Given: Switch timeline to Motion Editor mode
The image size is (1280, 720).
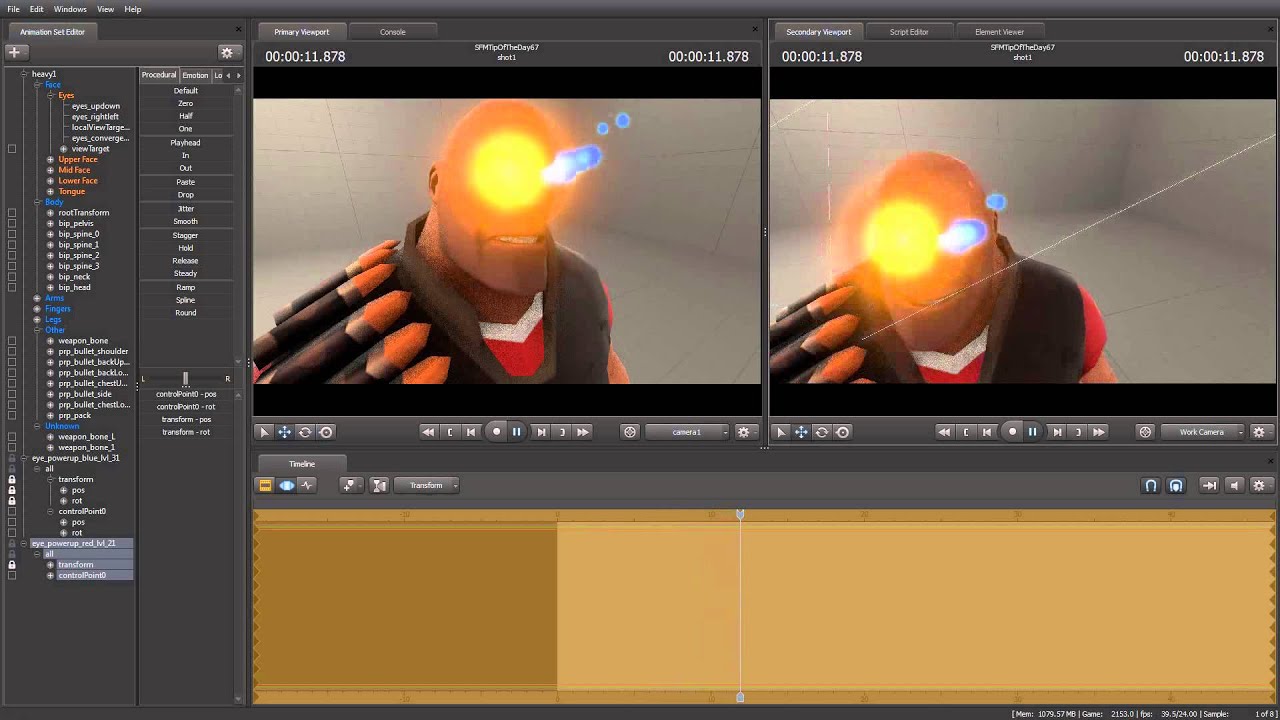Looking at the screenshot, I should click(287, 485).
